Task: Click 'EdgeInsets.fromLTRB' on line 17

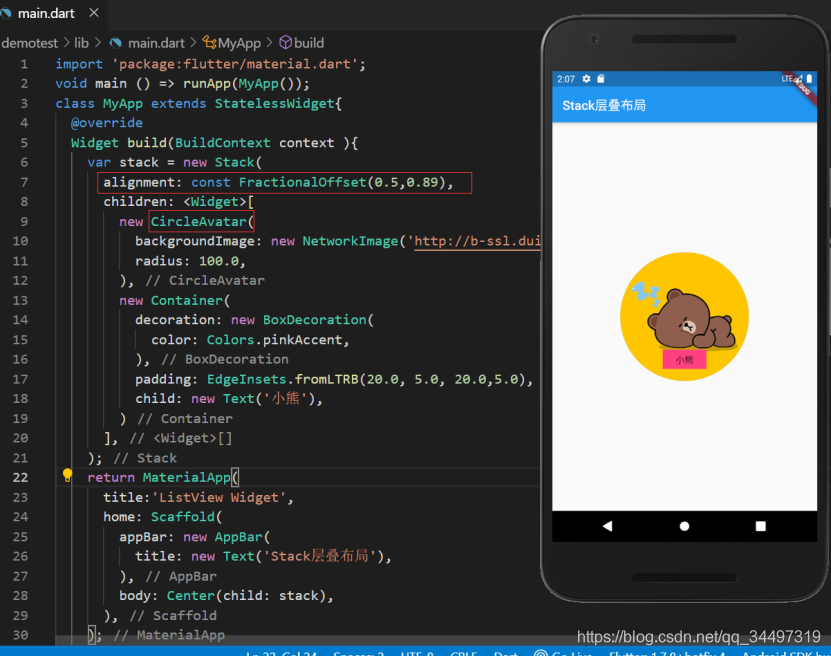Action: 283,379
